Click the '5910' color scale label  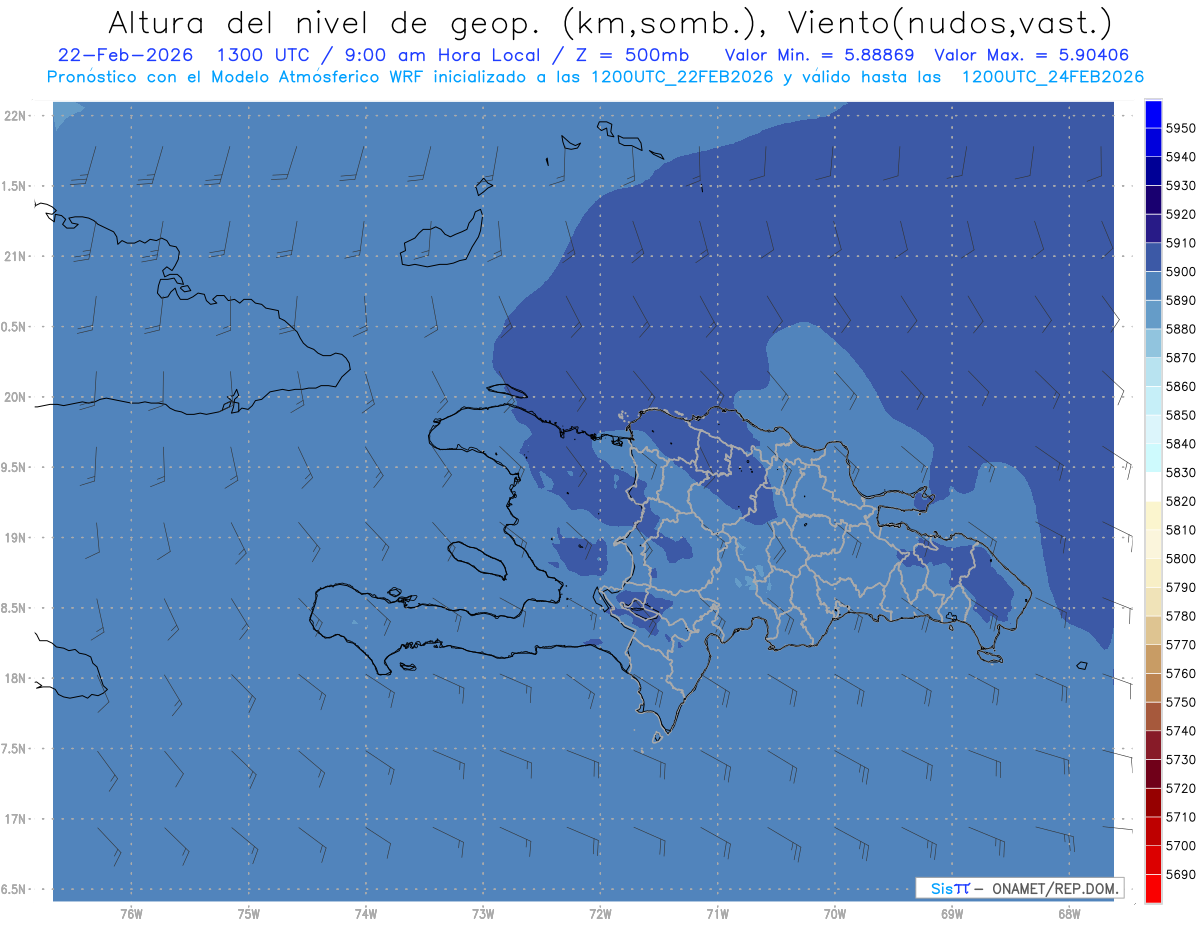(1180, 243)
